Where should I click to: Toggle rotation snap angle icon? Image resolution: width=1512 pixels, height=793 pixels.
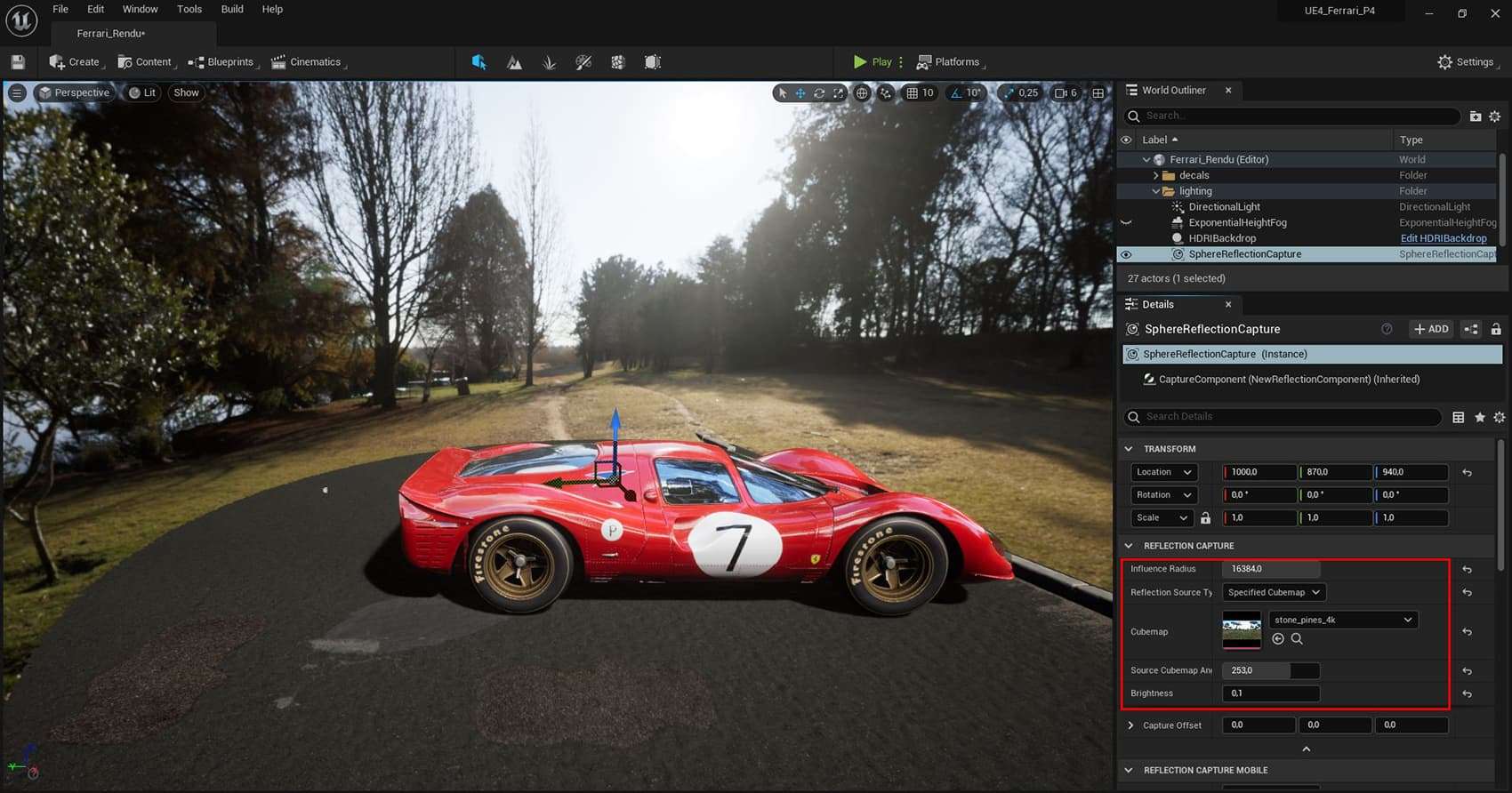(x=956, y=92)
